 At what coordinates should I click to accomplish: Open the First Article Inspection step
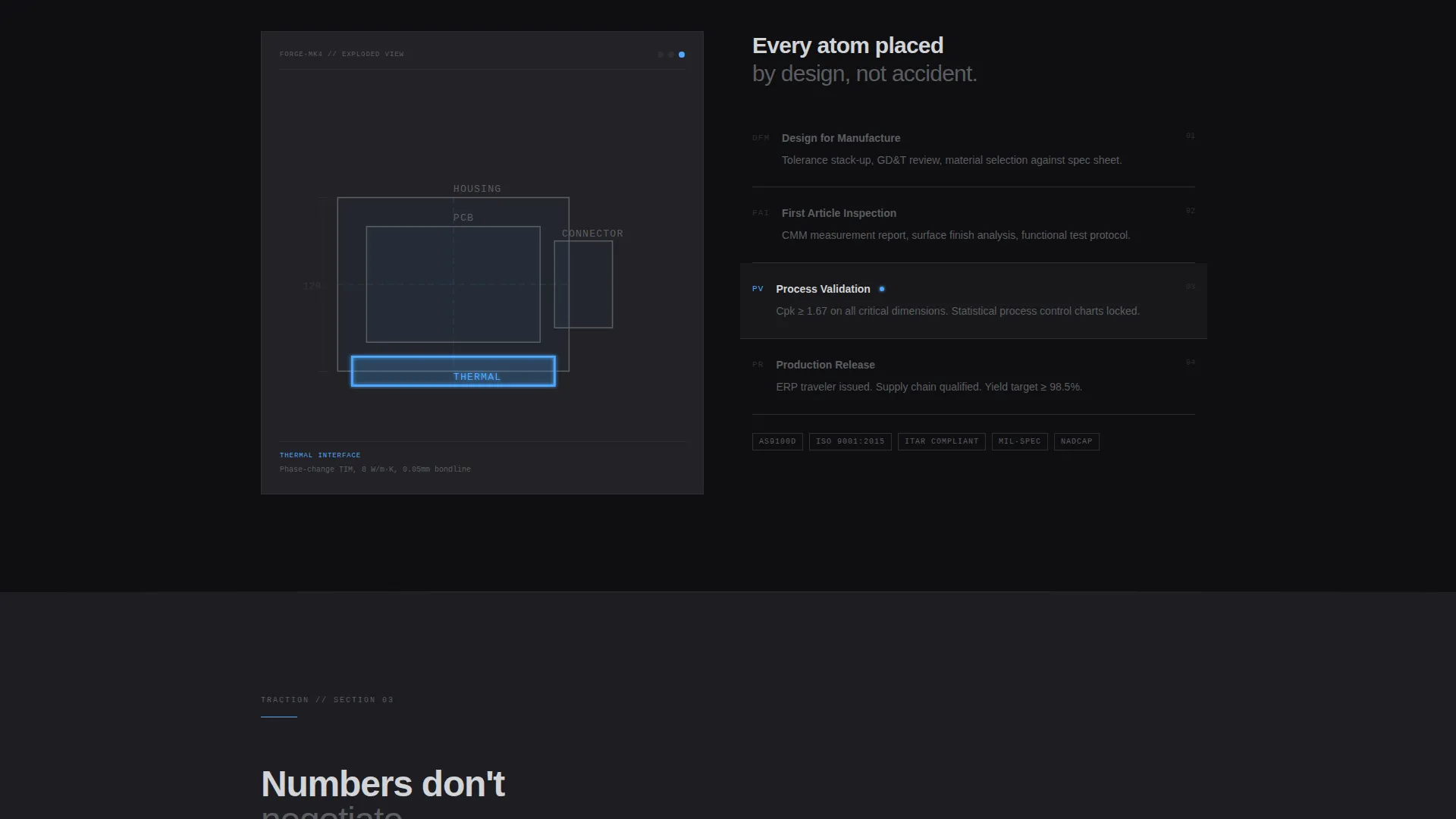[974, 225]
